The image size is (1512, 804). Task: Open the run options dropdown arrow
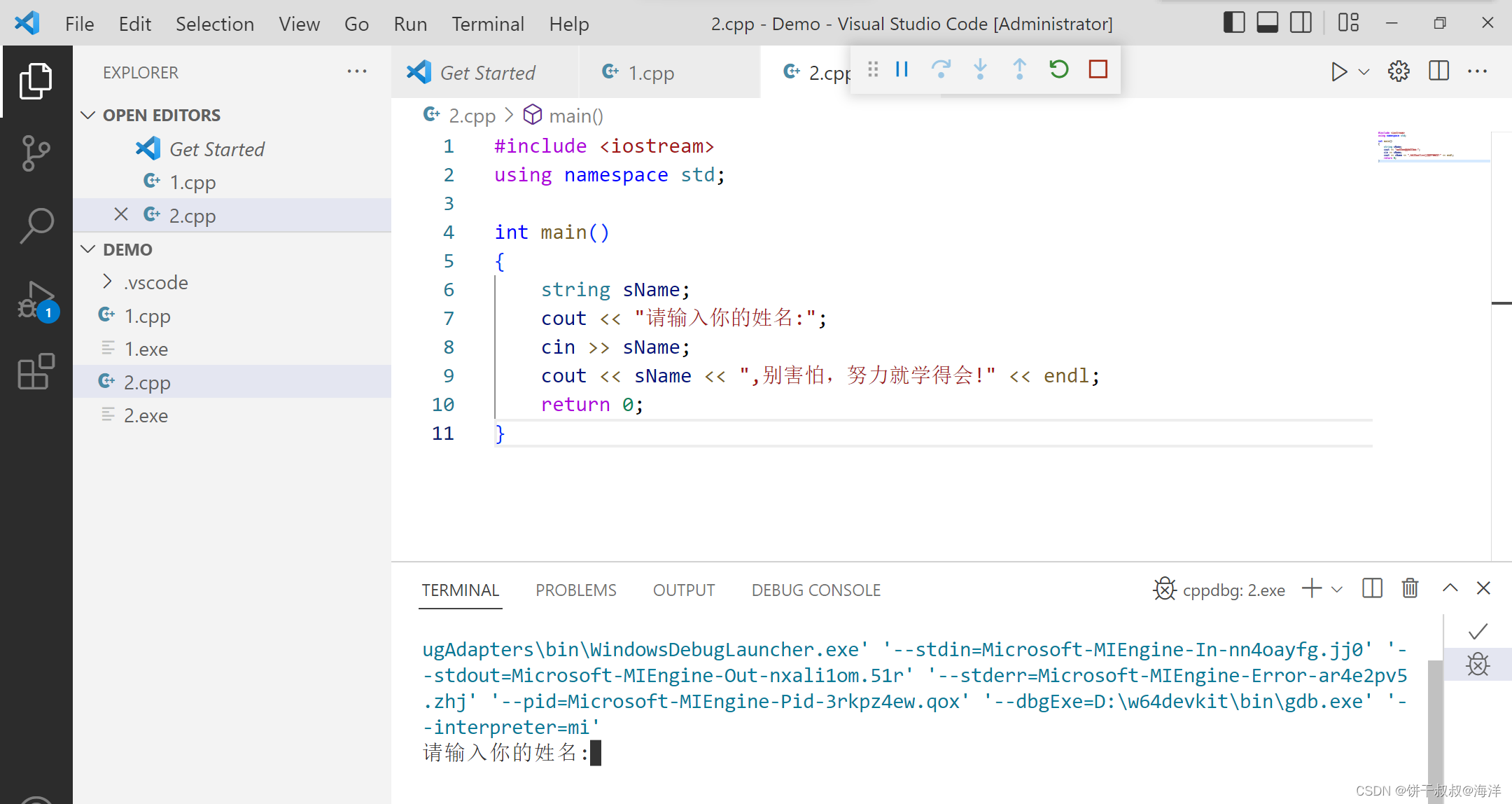pyautogui.click(x=1364, y=71)
